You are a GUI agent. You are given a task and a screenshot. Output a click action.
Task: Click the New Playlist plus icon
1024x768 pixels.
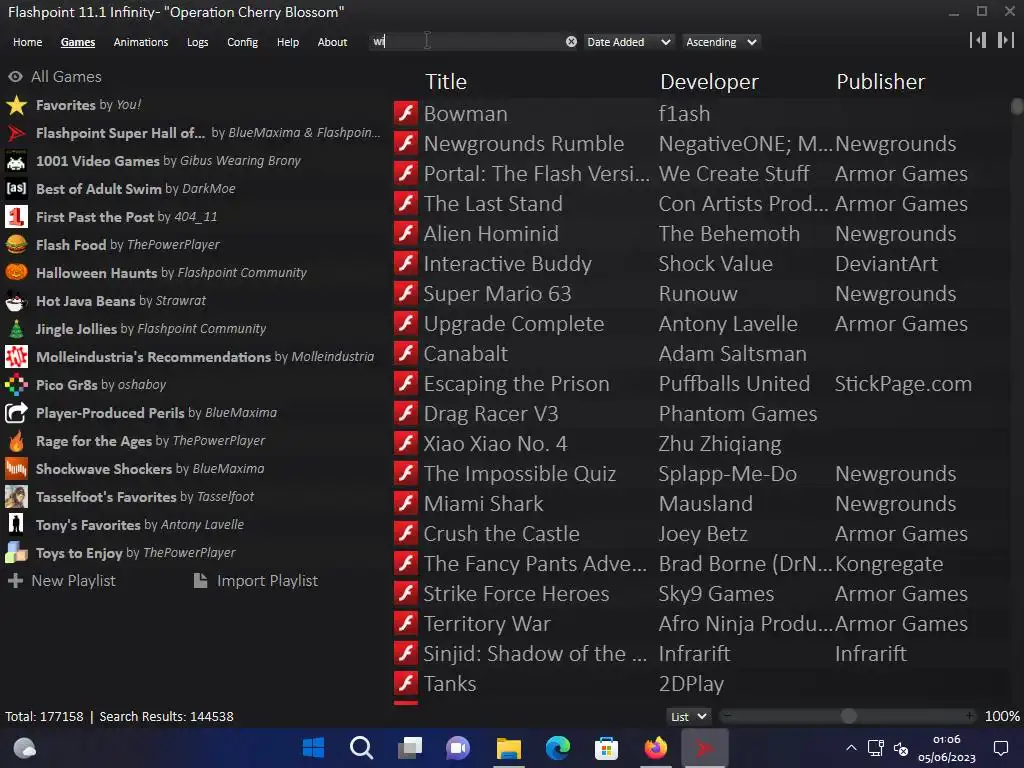[16, 581]
